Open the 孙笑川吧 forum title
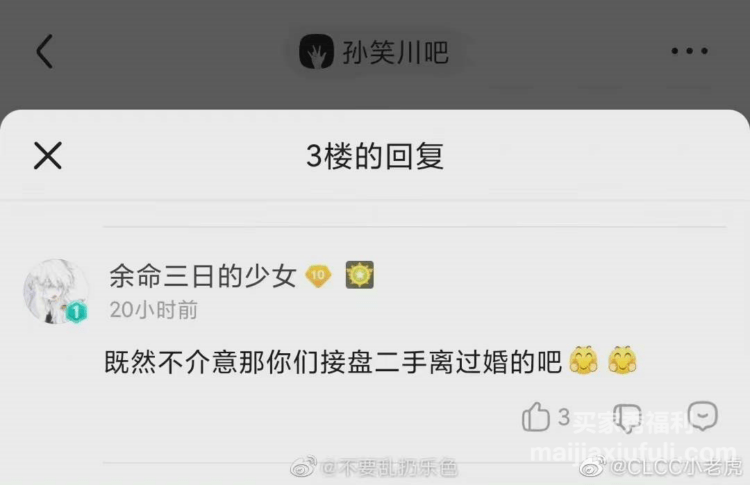750x485 pixels. pyautogui.click(x=395, y=52)
